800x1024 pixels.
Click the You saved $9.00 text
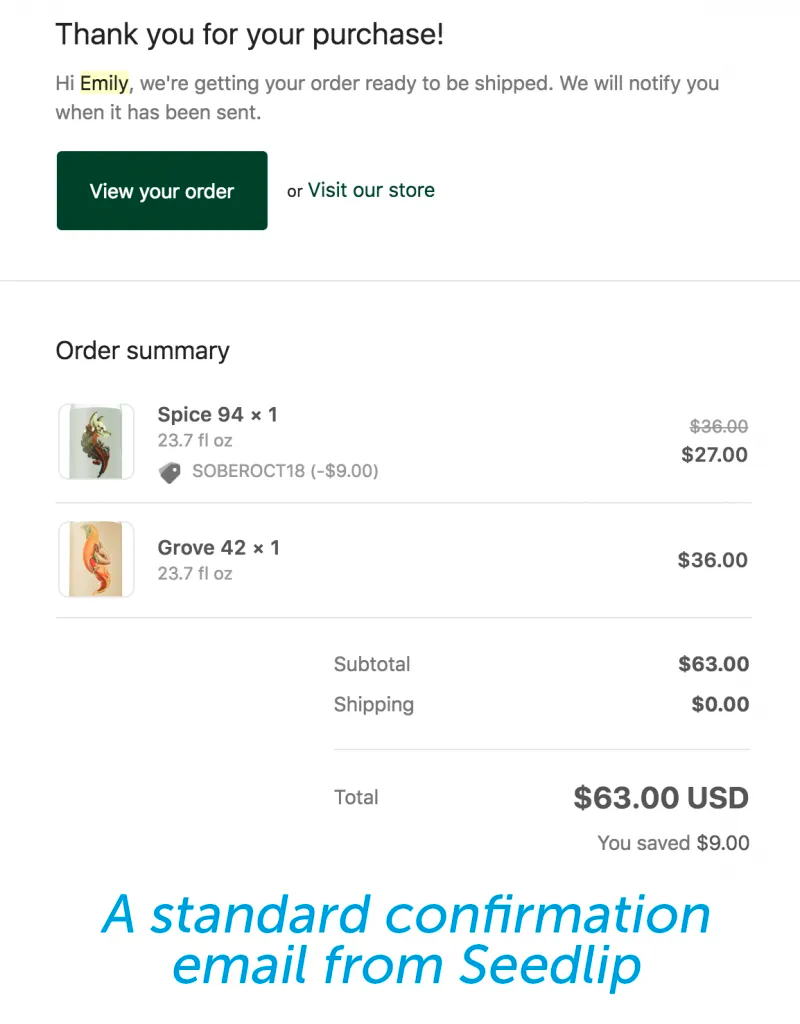coord(673,843)
